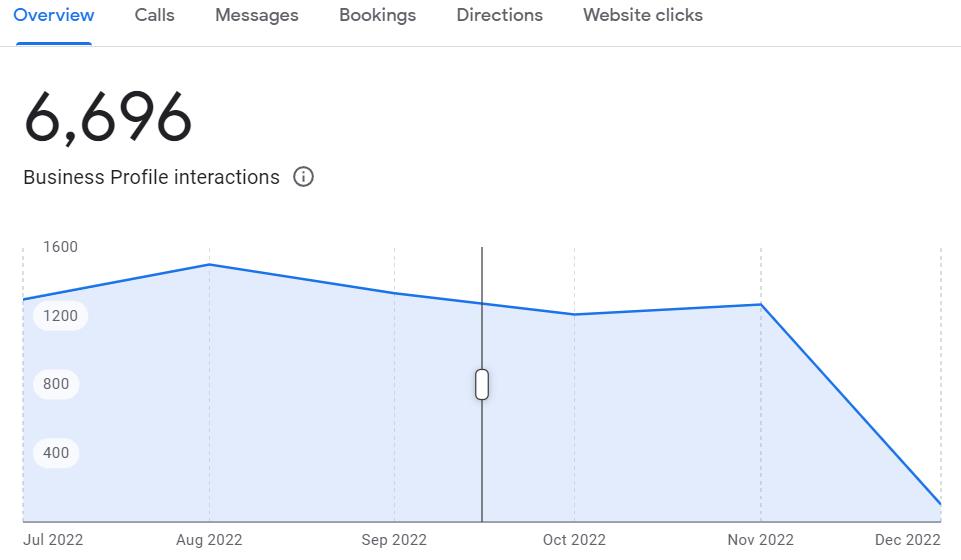Select the Oct 2022 data point on the line

tap(574, 314)
